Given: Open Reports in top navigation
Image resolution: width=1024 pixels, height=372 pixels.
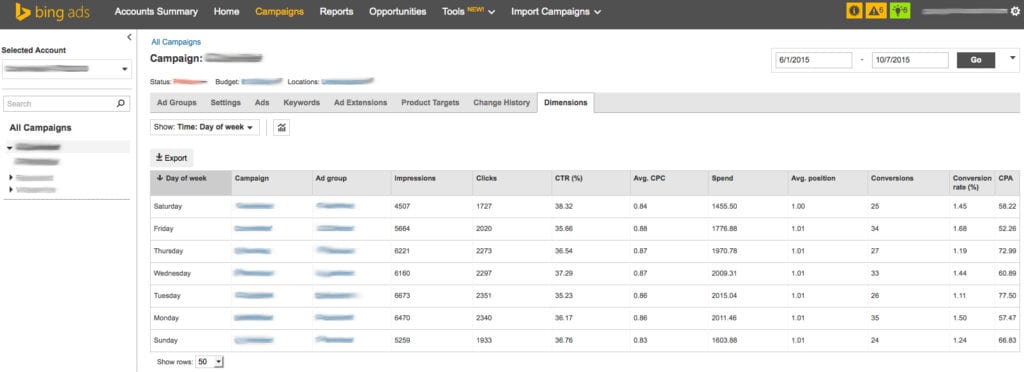Looking at the screenshot, I should (x=336, y=12).
